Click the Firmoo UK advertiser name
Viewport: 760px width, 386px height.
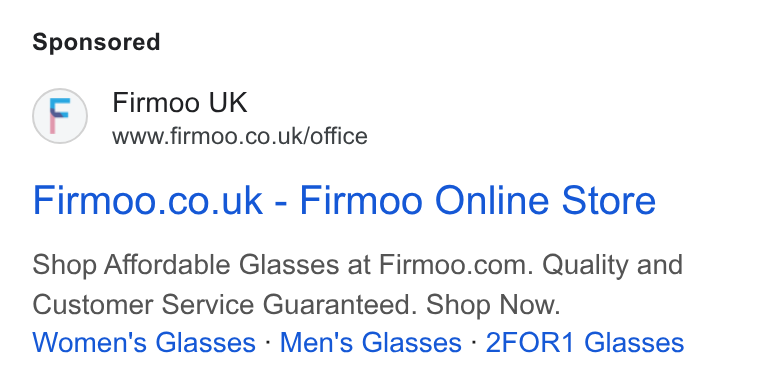pyautogui.click(x=179, y=103)
